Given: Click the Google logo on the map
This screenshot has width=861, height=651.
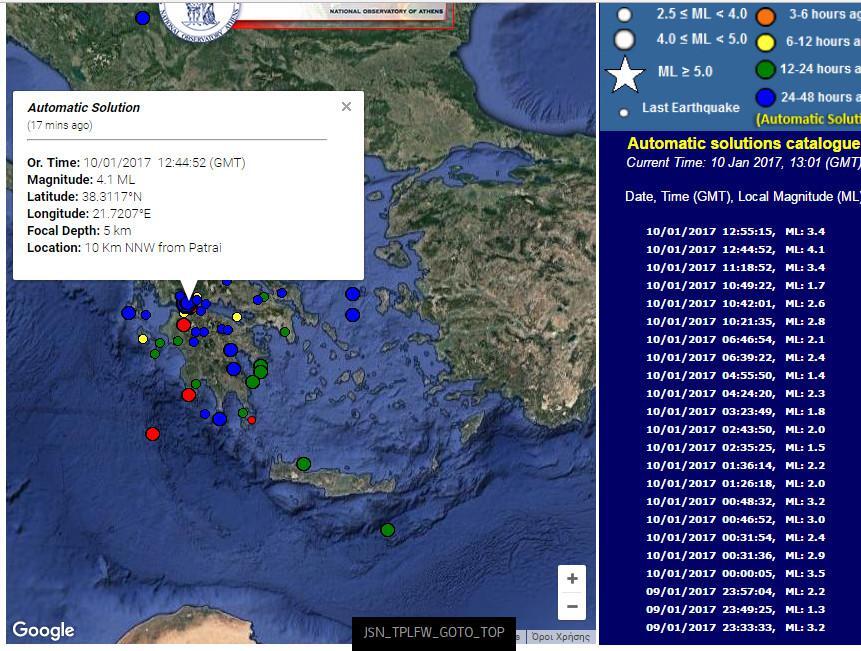Looking at the screenshot, I should 43,630.
